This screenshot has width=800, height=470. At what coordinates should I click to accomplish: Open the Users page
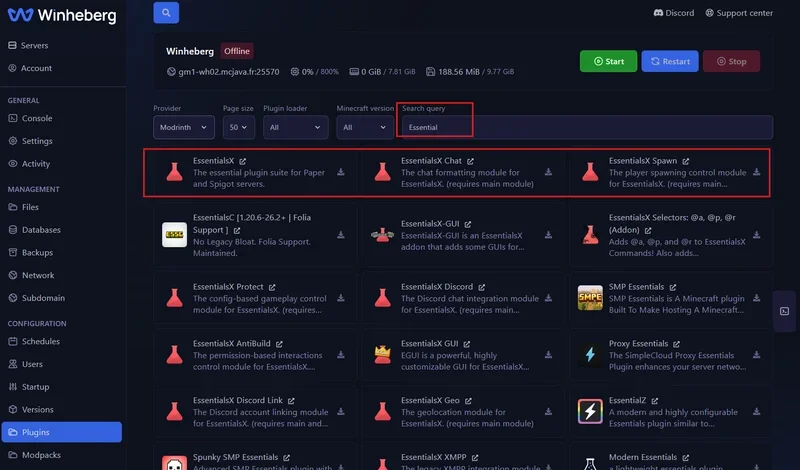point(26,364)
